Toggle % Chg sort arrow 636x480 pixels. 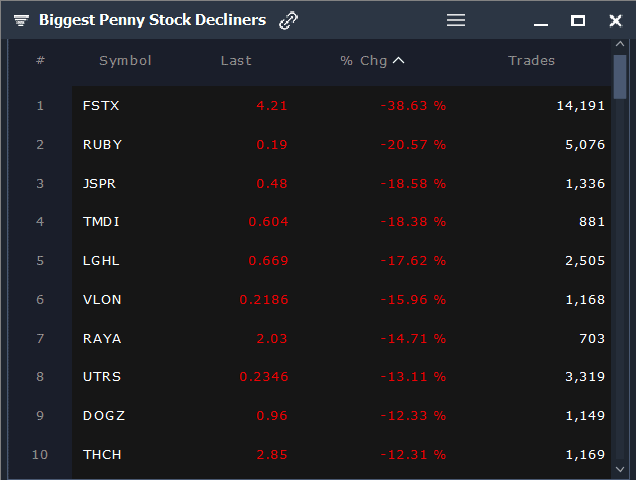point(399,61)
